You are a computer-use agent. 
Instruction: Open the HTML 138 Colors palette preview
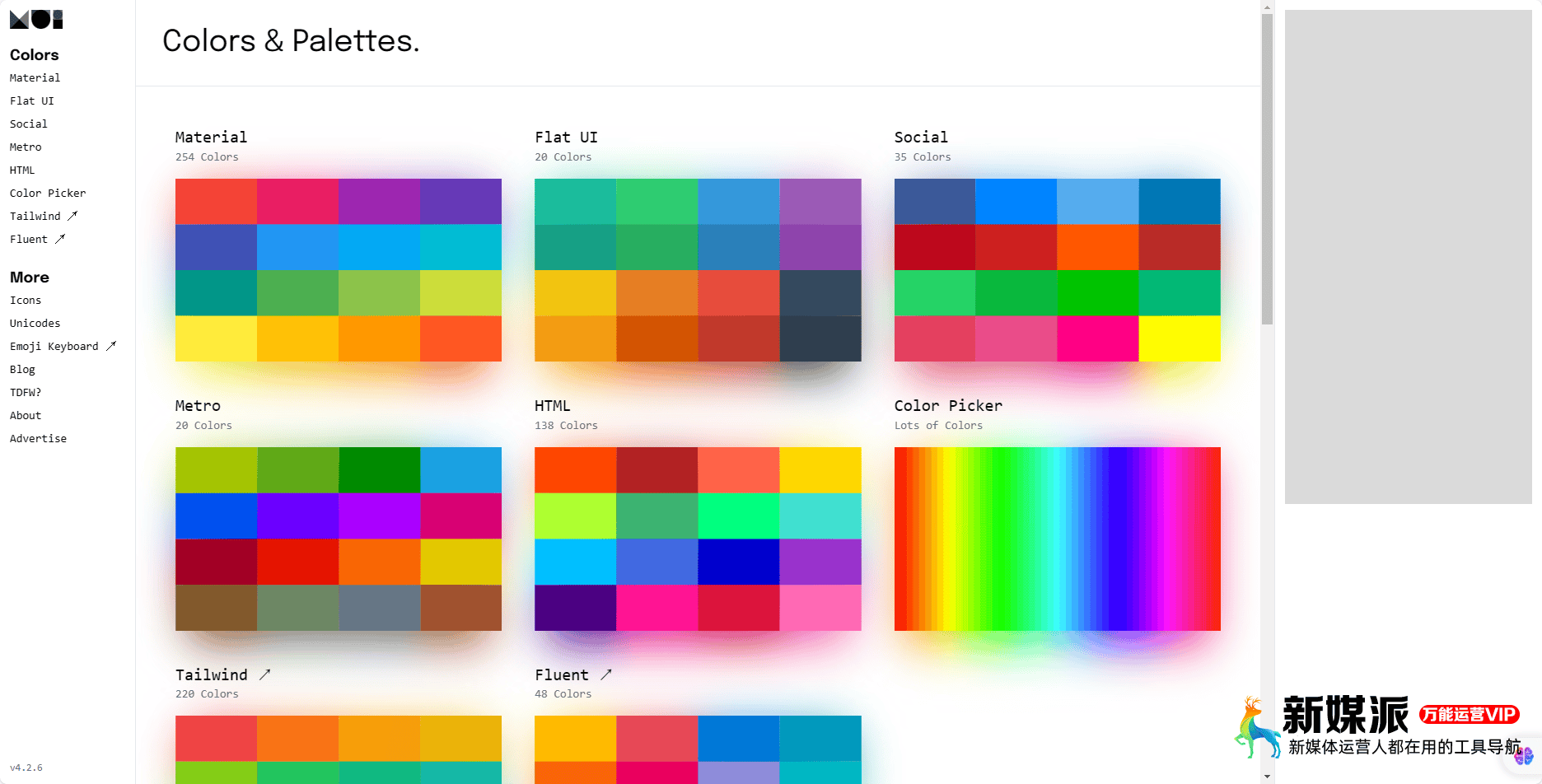698,539
